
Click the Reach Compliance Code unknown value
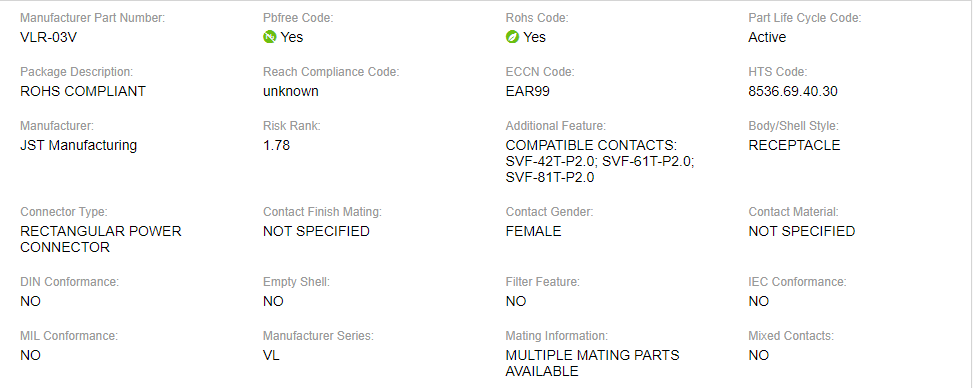290,91
